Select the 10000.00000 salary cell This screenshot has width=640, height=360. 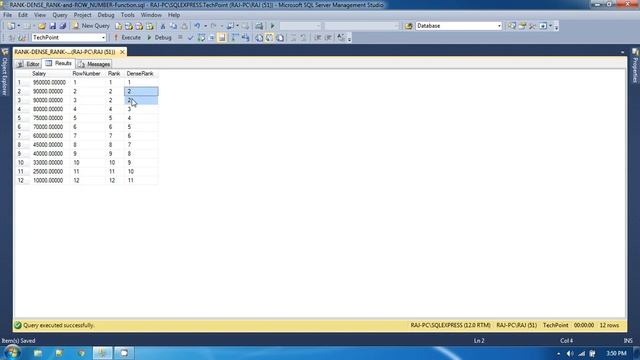(x=49, y=180)
